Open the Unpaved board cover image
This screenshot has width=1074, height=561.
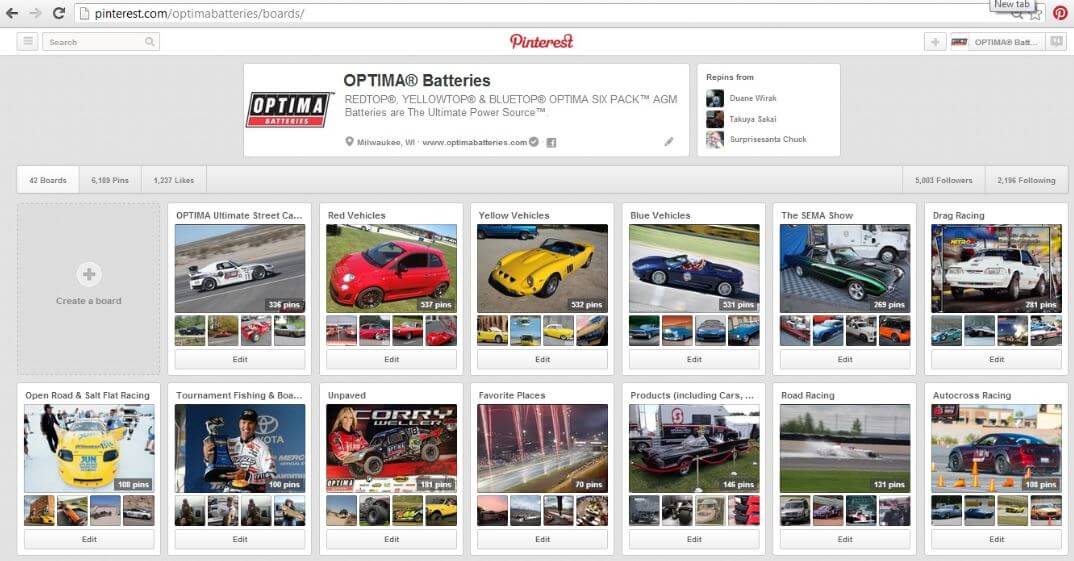[391, 448]
